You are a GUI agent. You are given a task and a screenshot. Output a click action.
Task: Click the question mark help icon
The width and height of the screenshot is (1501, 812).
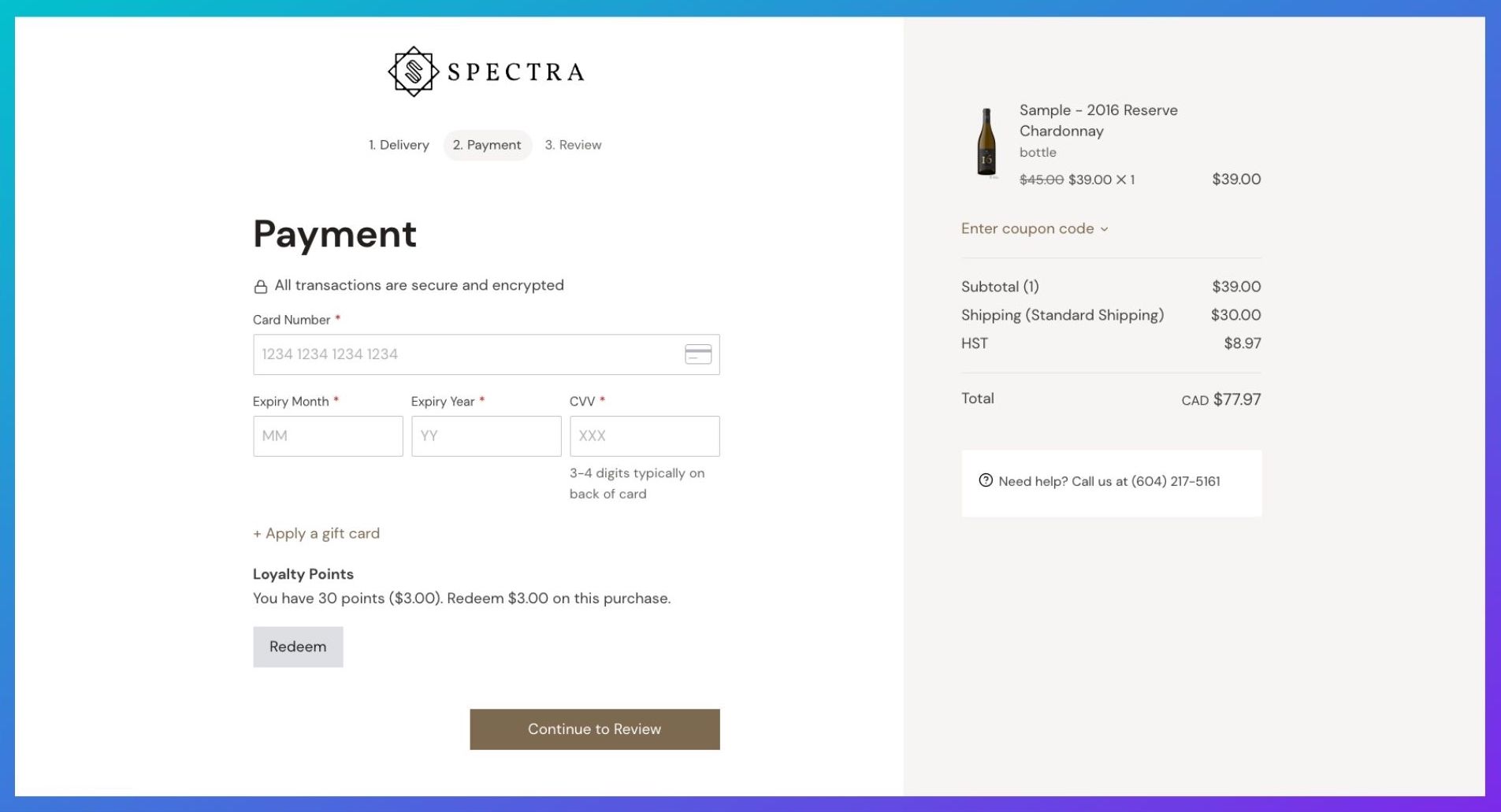pos(985,480)
